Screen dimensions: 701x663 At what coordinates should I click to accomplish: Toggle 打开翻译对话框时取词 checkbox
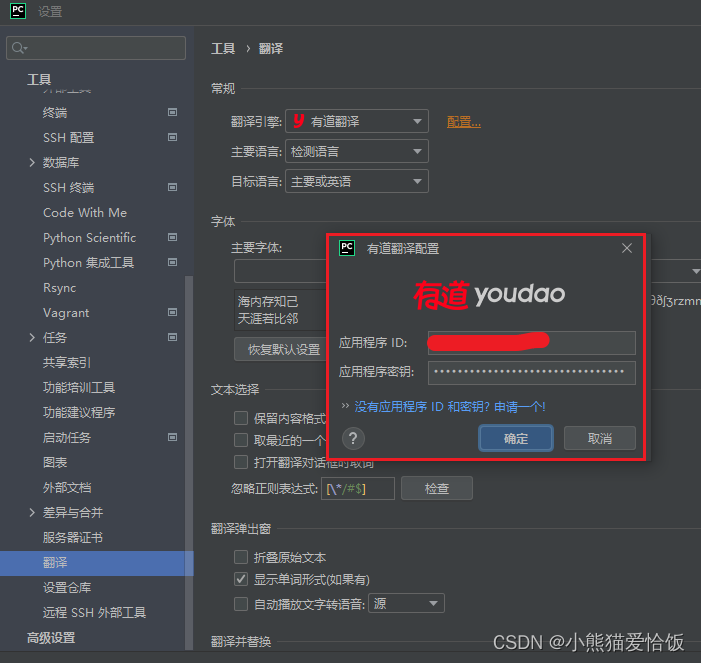coord(241,462)
